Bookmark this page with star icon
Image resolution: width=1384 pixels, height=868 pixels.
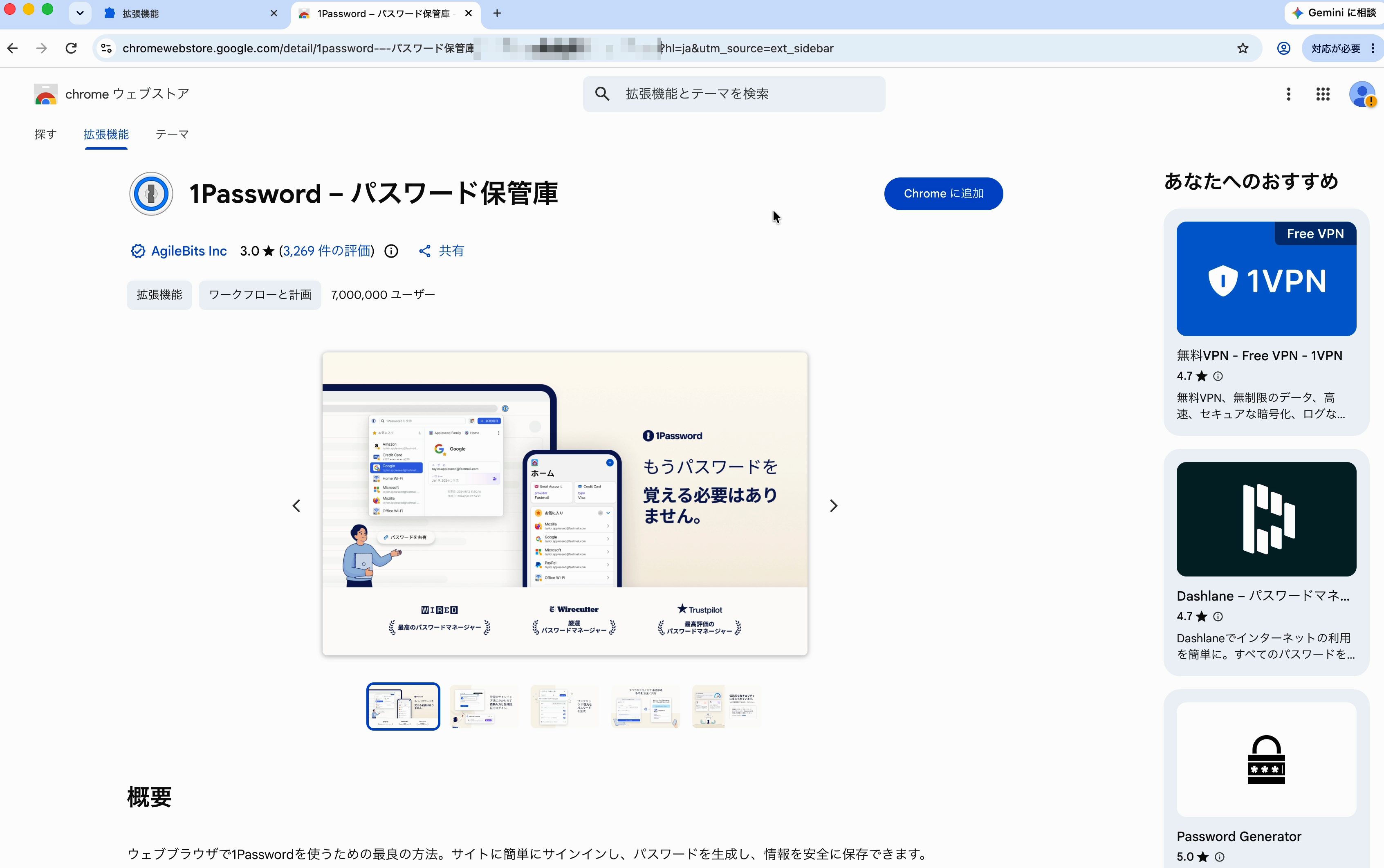tap(1243, 48)
